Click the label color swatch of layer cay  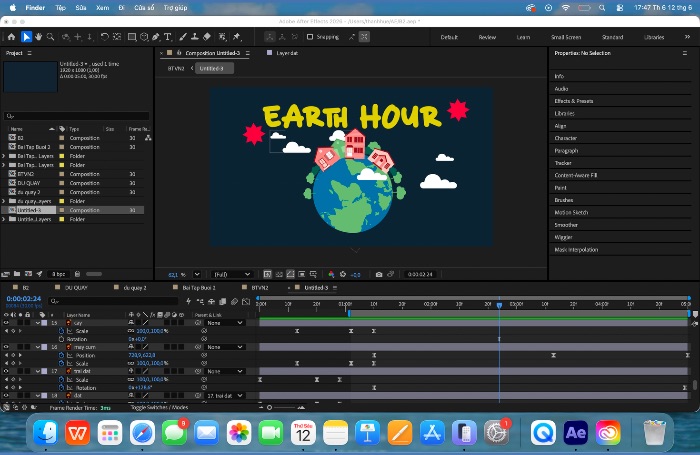[44, 322]
